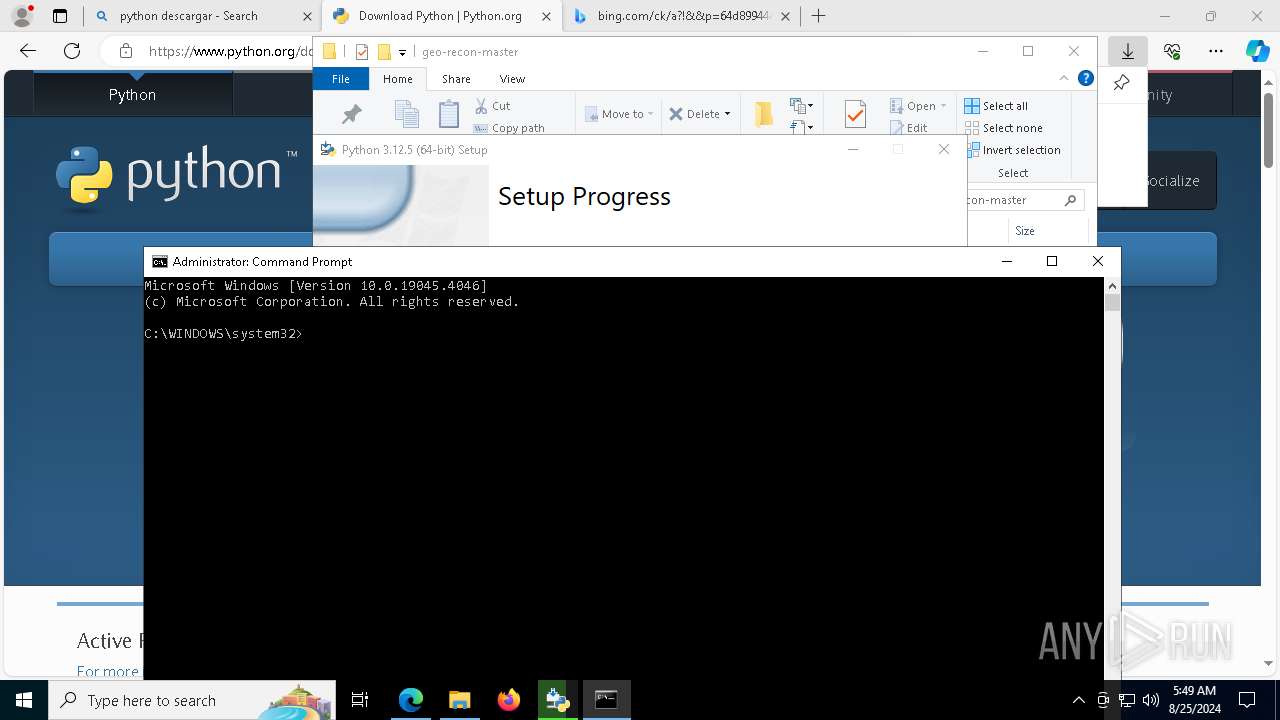Image resolution: width=1280 pixels, height=720 pixels.
Task: Click the Edge address bar URL
Action: pyautogui.click(x=230, y=51)
